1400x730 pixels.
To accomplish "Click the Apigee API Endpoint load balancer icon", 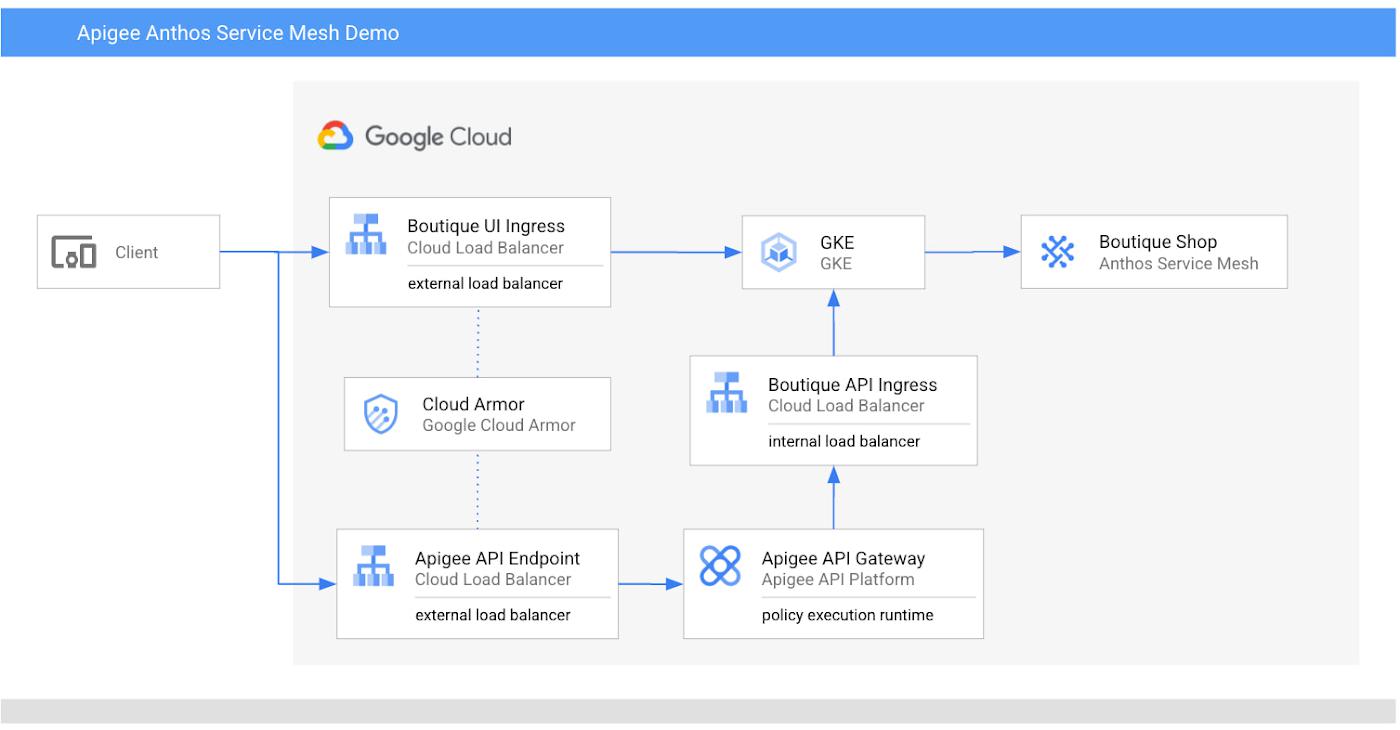I will pos(374,566).
